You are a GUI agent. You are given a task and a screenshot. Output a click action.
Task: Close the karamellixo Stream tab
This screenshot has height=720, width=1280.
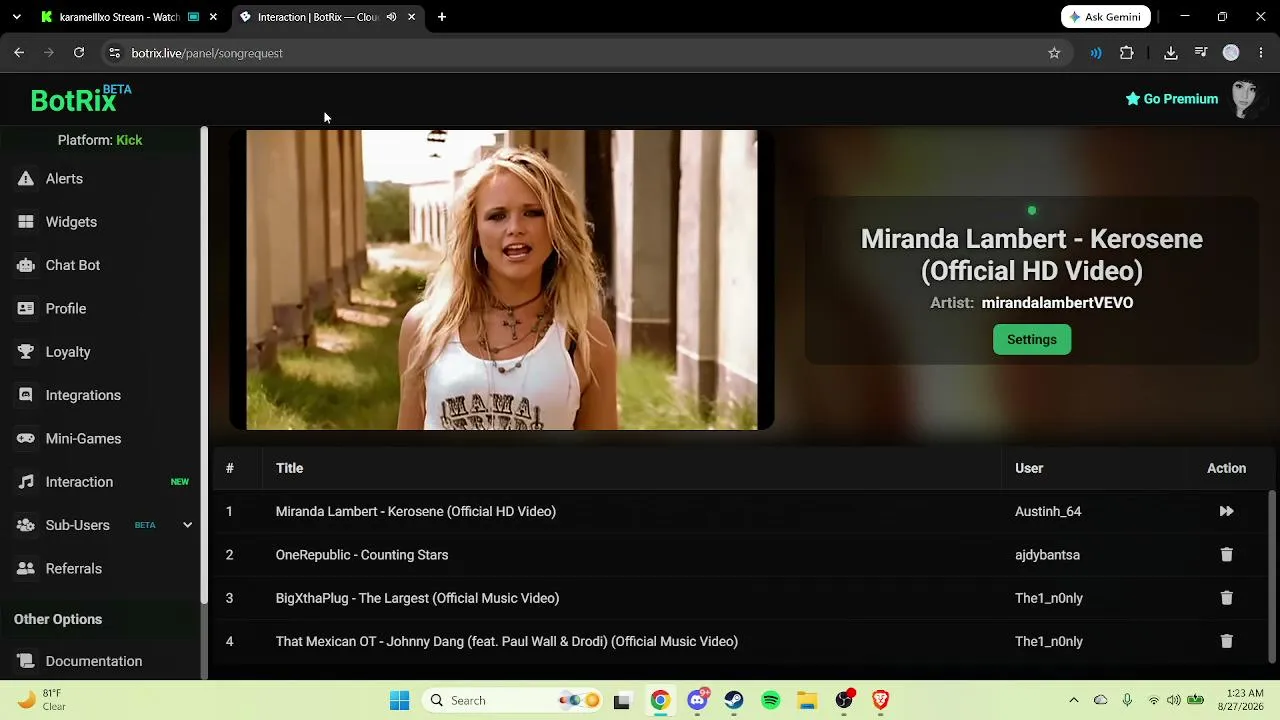tap(213, 17)
